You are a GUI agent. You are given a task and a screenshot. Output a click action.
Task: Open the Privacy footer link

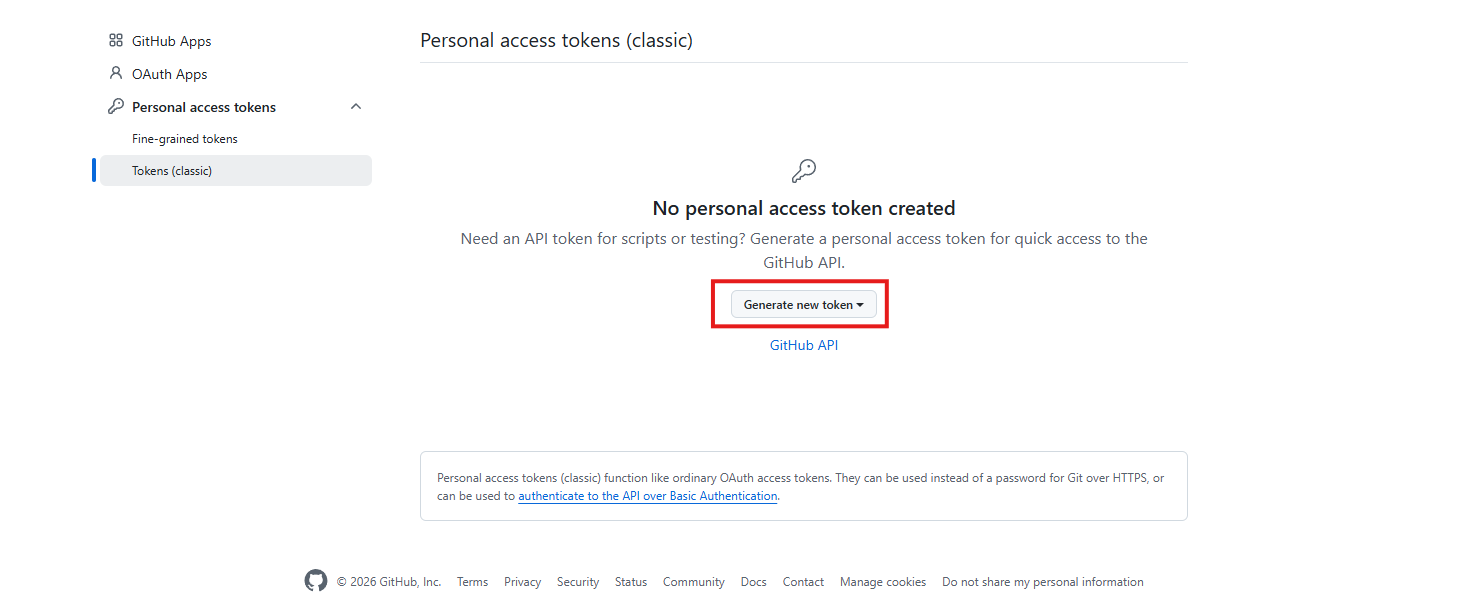pos(522,581)
